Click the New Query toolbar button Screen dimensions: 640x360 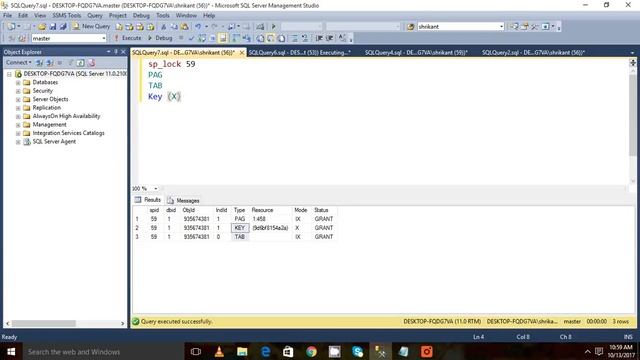[x=91, y=27]
